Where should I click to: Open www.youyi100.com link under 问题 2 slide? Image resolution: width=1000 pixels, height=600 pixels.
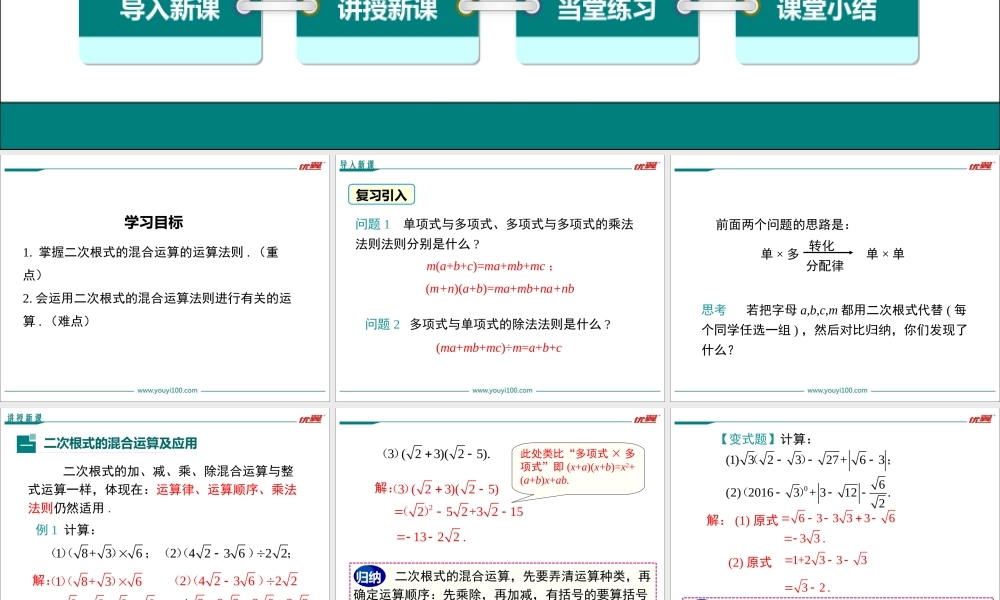(501, 391)
